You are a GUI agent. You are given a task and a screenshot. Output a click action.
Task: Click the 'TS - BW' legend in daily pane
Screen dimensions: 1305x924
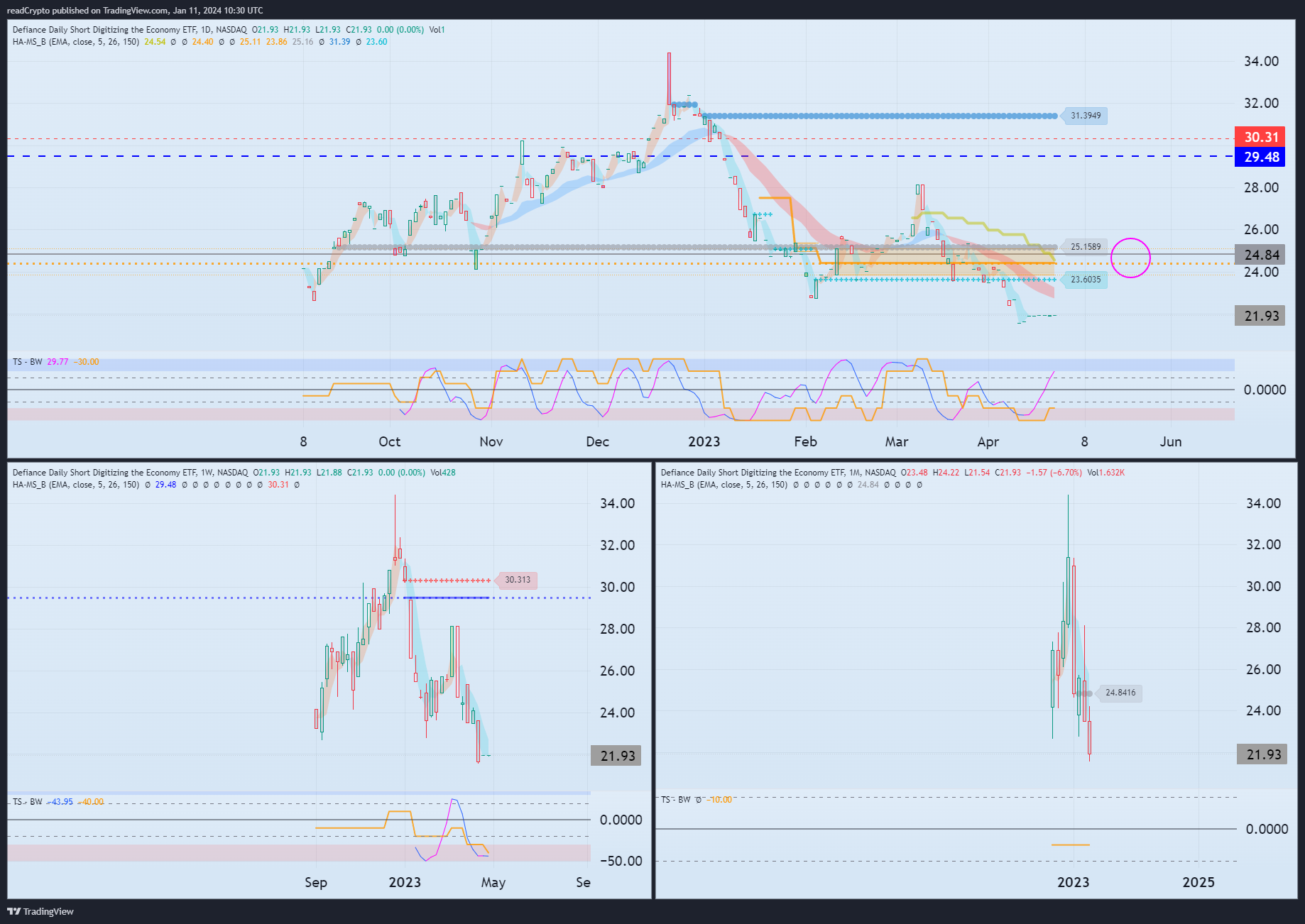tap(28, 362)
